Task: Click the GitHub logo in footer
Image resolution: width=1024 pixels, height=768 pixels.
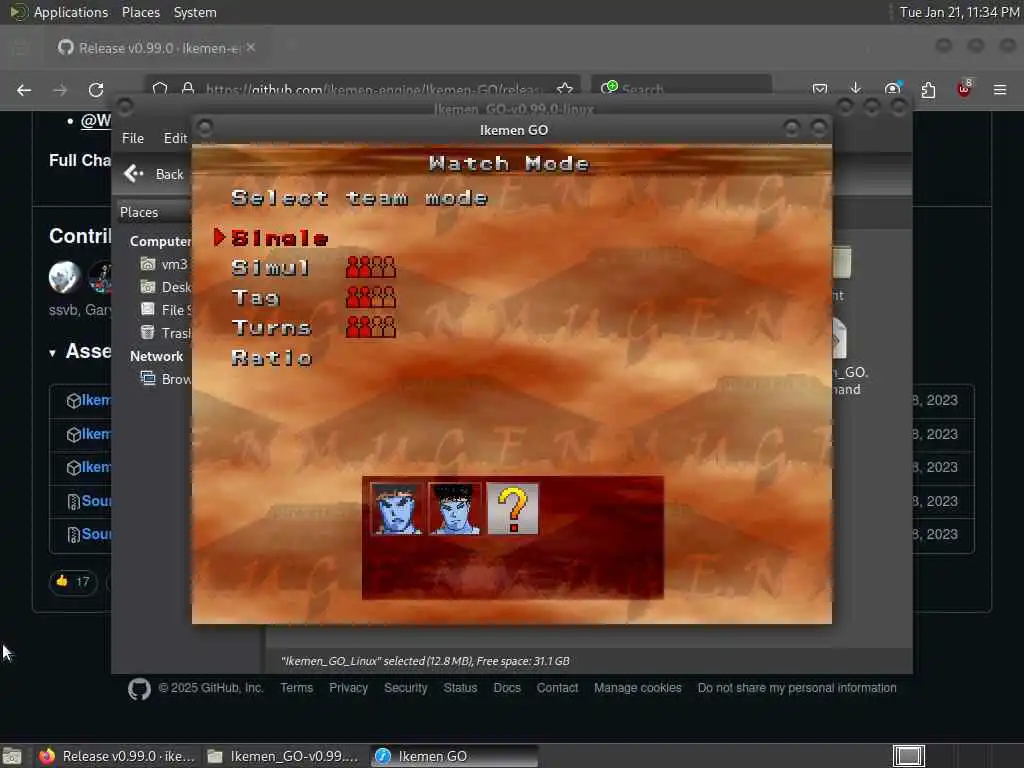Action: pyautogui.click(x=139, y=689)
